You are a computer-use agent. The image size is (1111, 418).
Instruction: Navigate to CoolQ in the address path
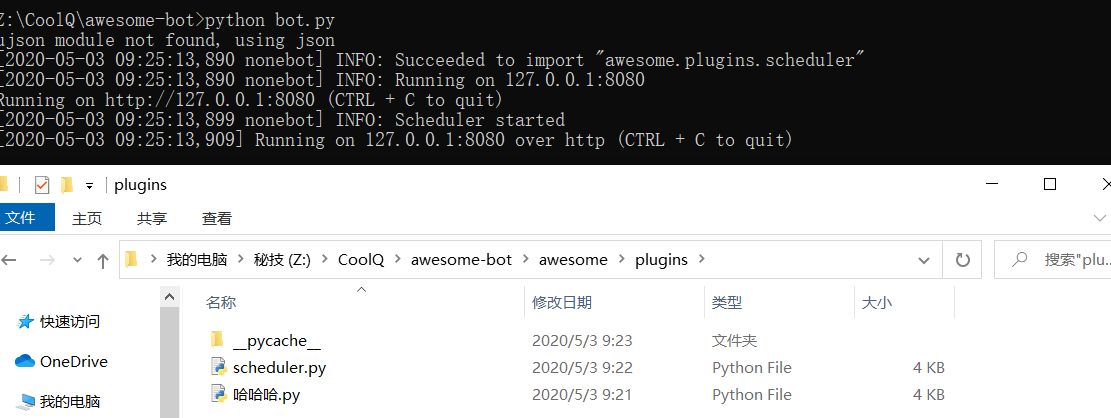[360, 260]
